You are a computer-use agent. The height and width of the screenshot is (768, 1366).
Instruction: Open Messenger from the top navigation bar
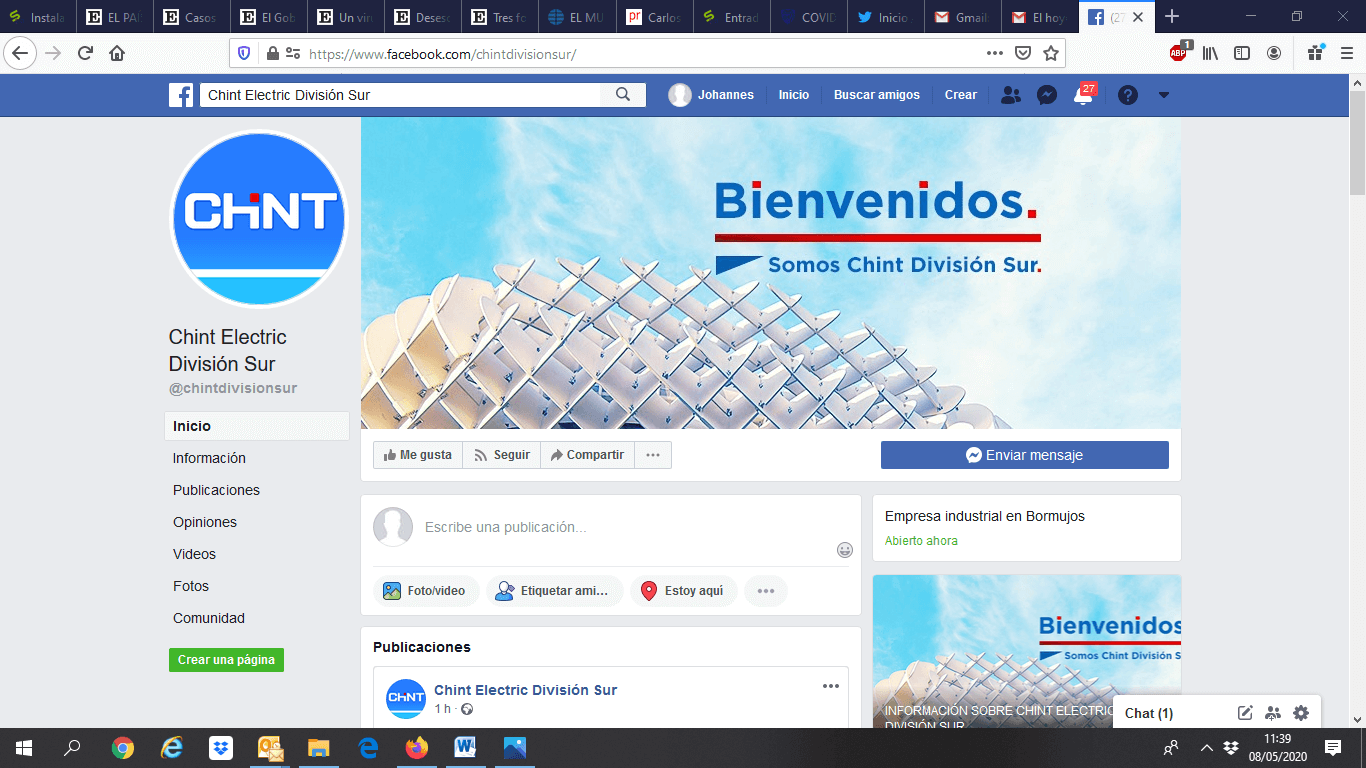point(1046,94)
